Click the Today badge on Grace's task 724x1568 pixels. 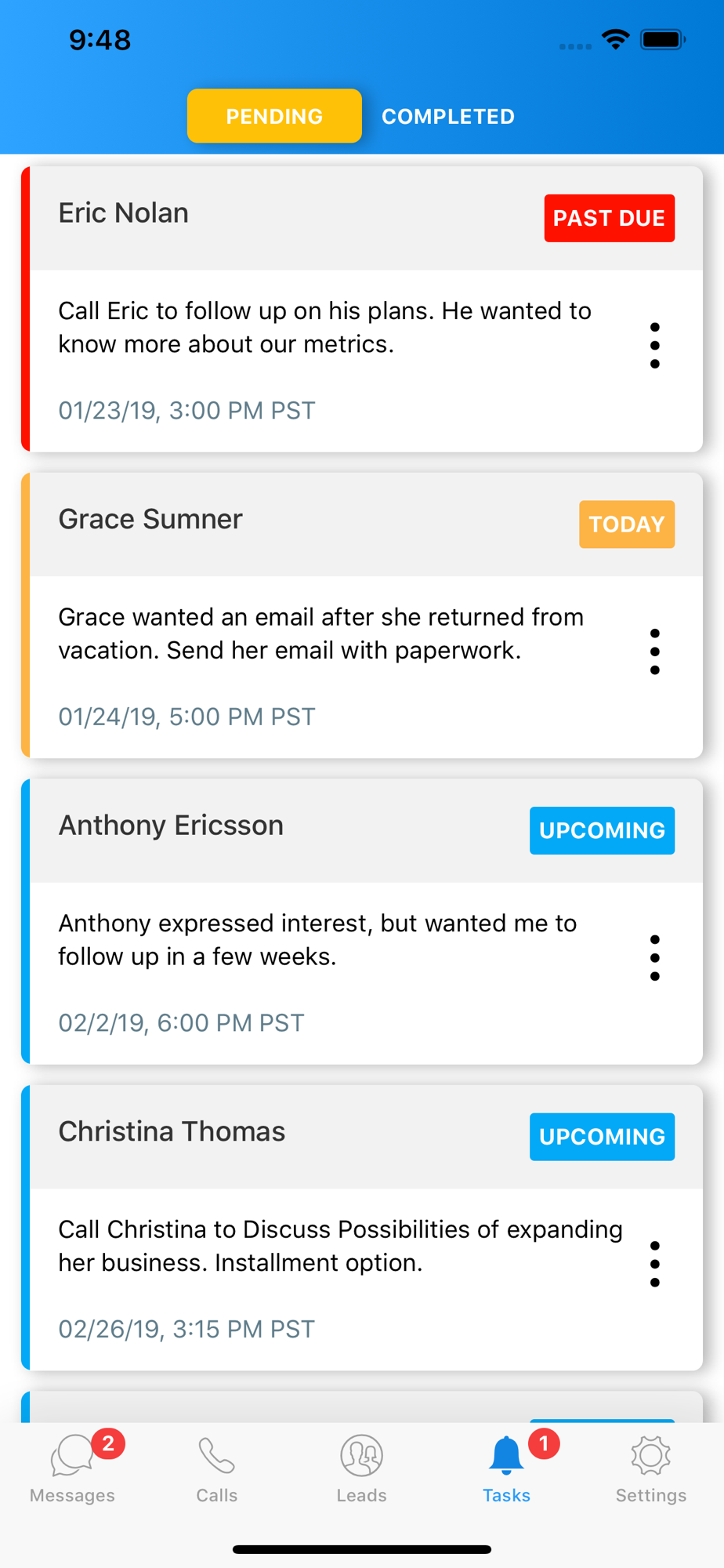[627, 524]
